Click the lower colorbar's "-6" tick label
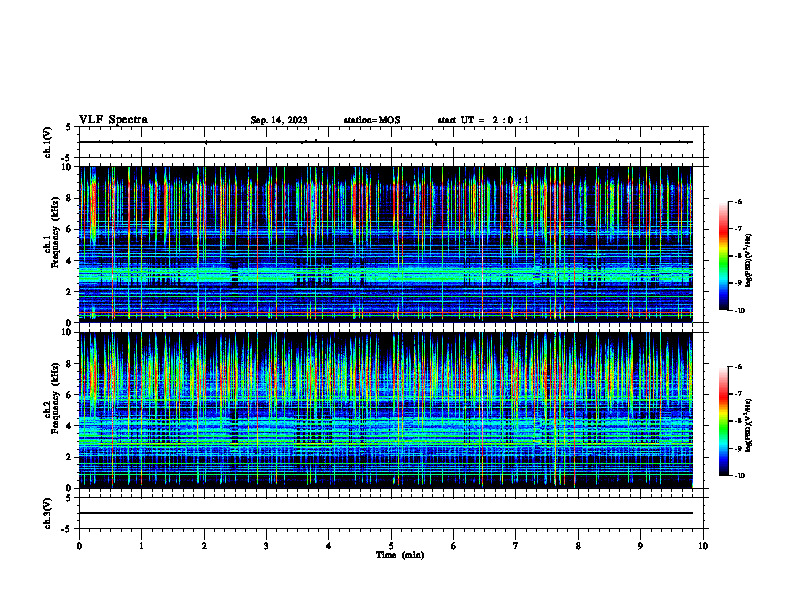Screen dimensions: 792x612 738,367
